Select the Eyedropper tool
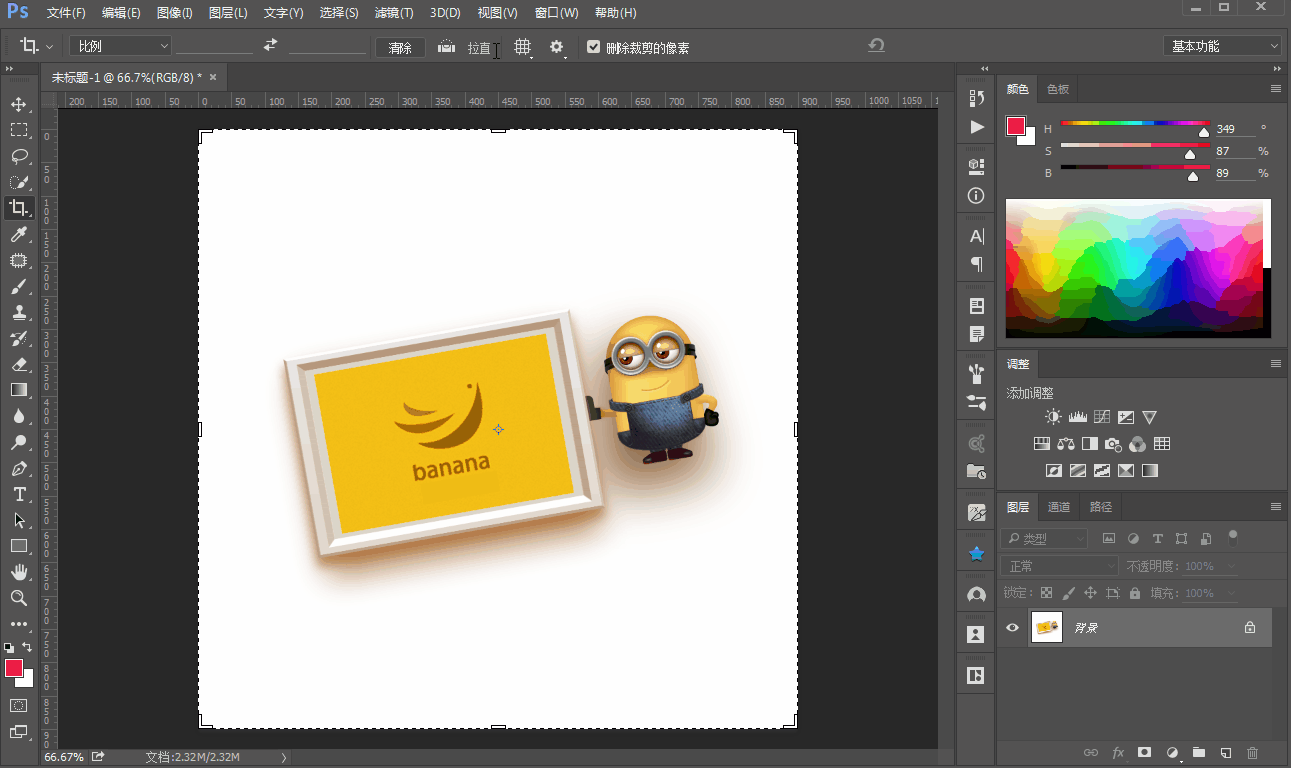Viewport: 1291px width, 768px height. [x=18, y=234]
